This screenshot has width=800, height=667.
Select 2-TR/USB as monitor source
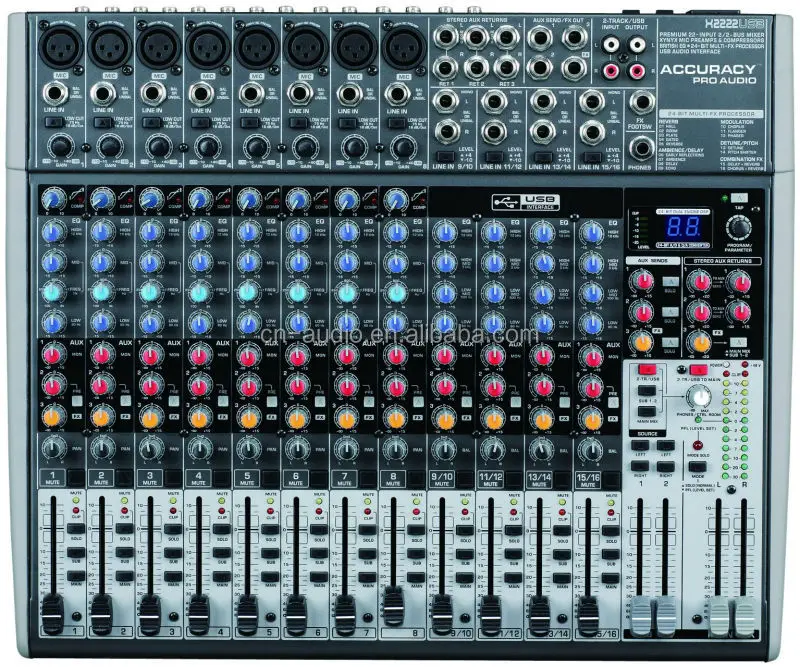pos(647,369)
